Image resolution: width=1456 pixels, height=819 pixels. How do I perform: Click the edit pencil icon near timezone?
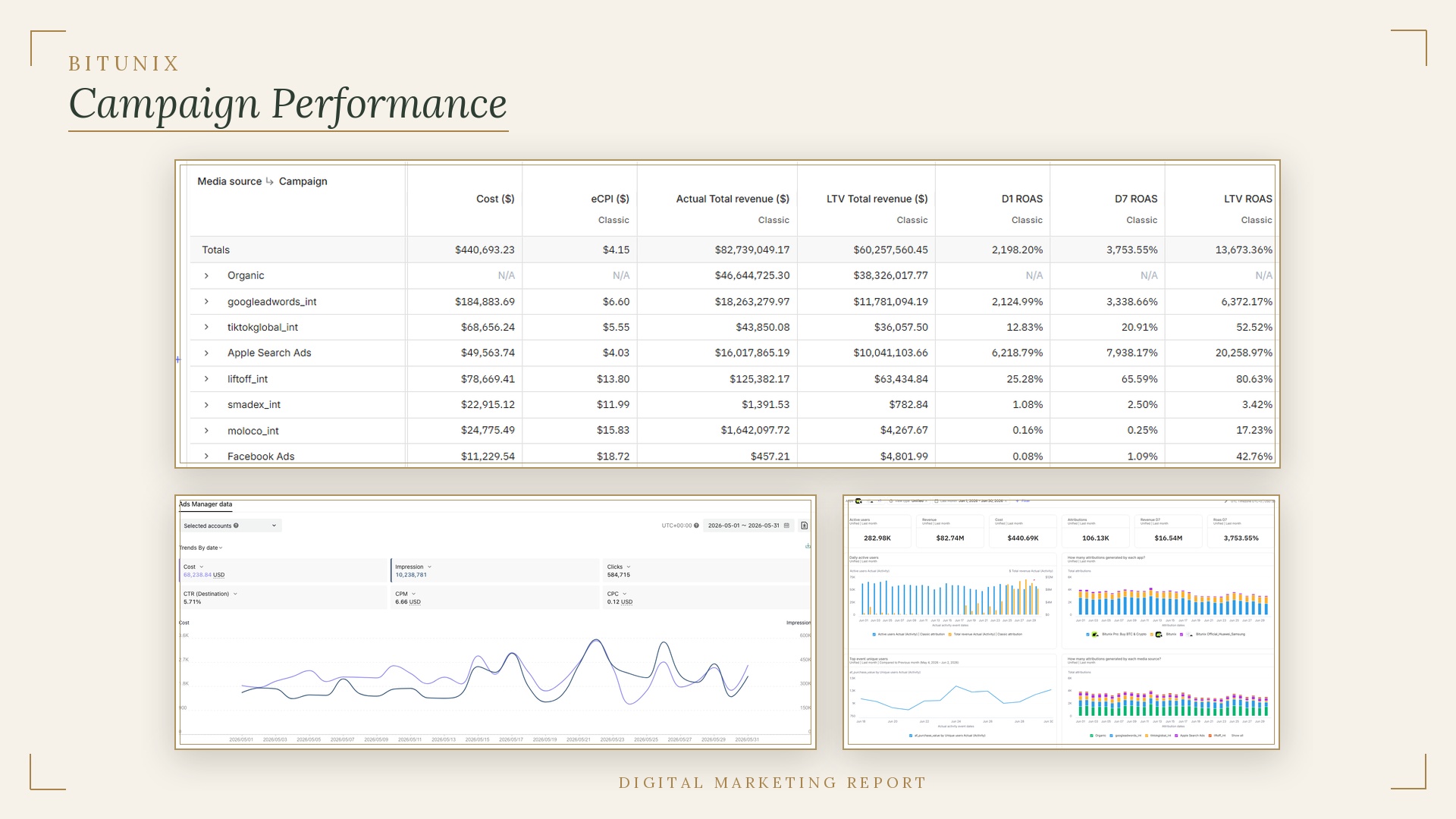[1225, 501]
